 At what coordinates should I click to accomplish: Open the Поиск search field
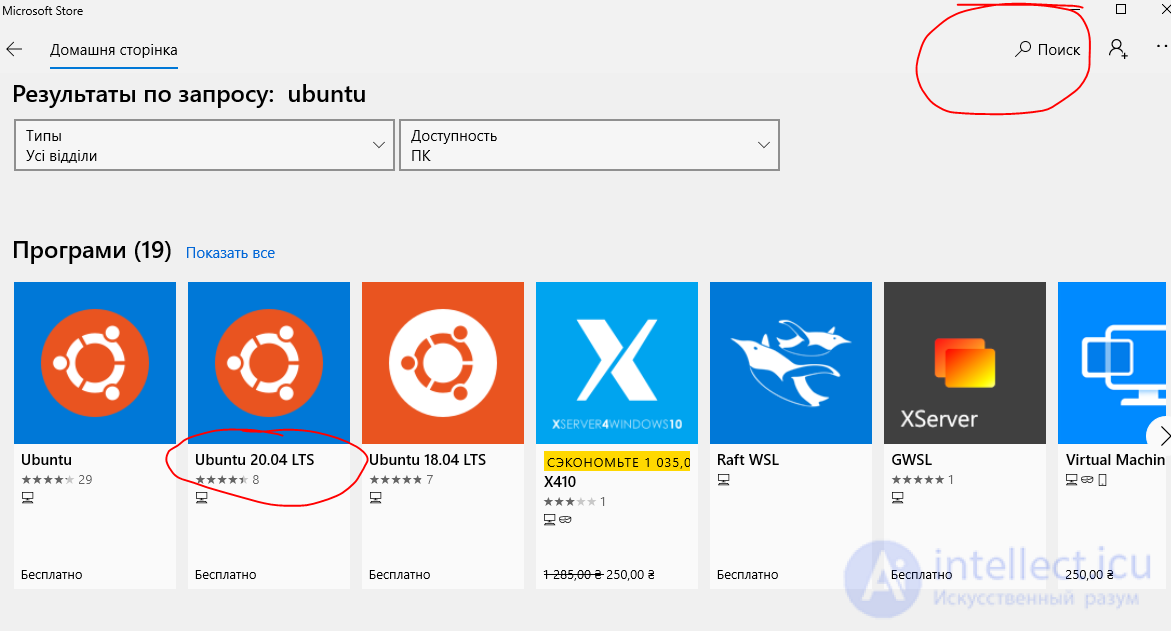1047,49
